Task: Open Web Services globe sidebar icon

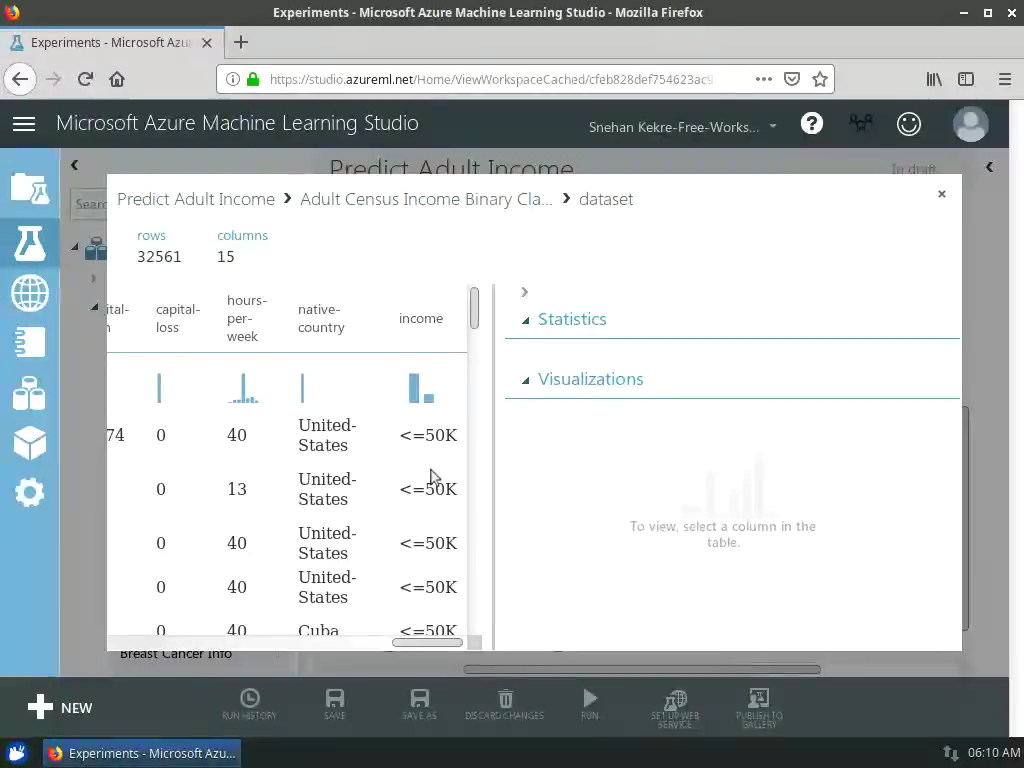Action: (x=29, y=293)
